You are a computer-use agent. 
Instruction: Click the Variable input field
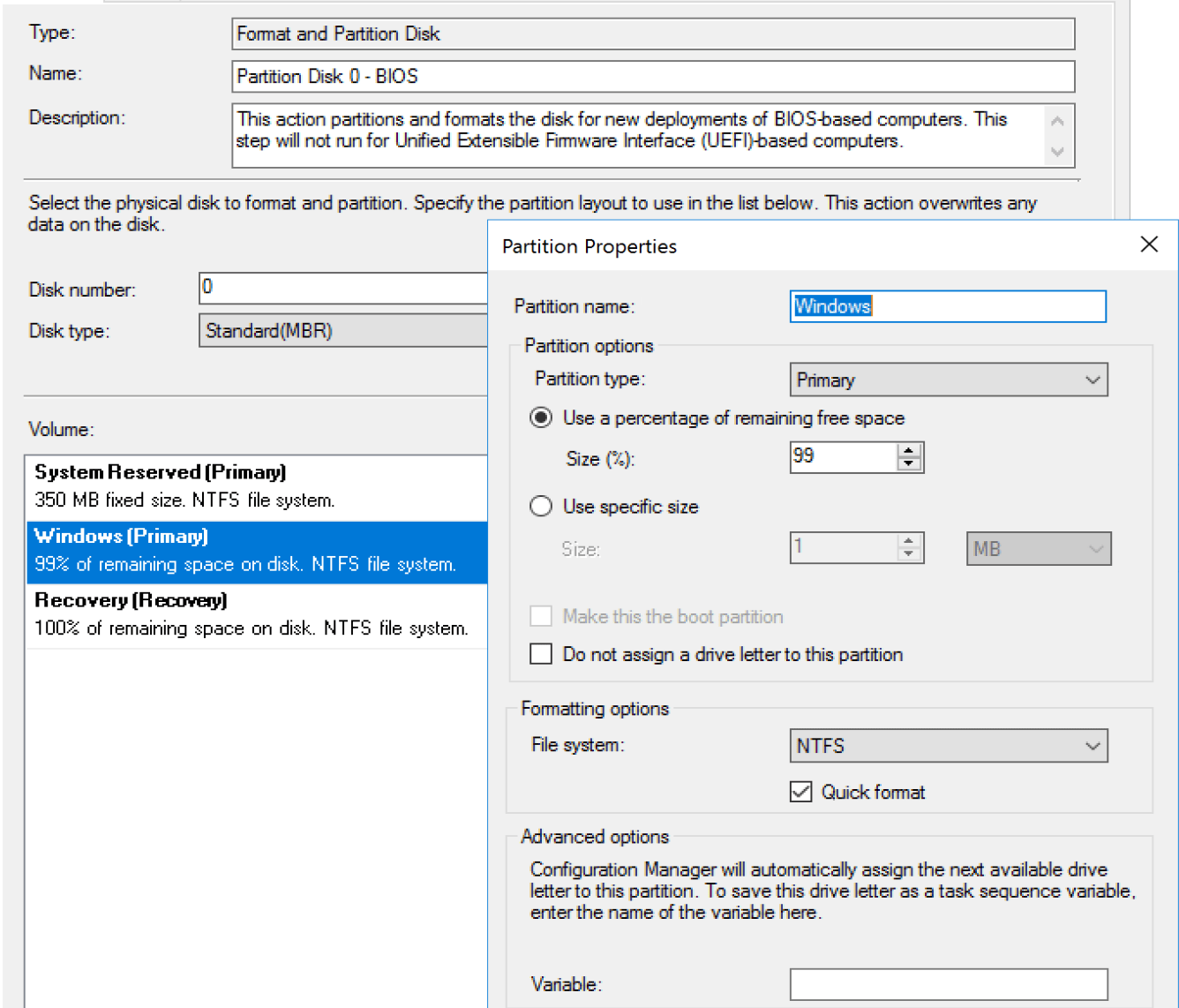pyautogui.click(x=949, y=983)
